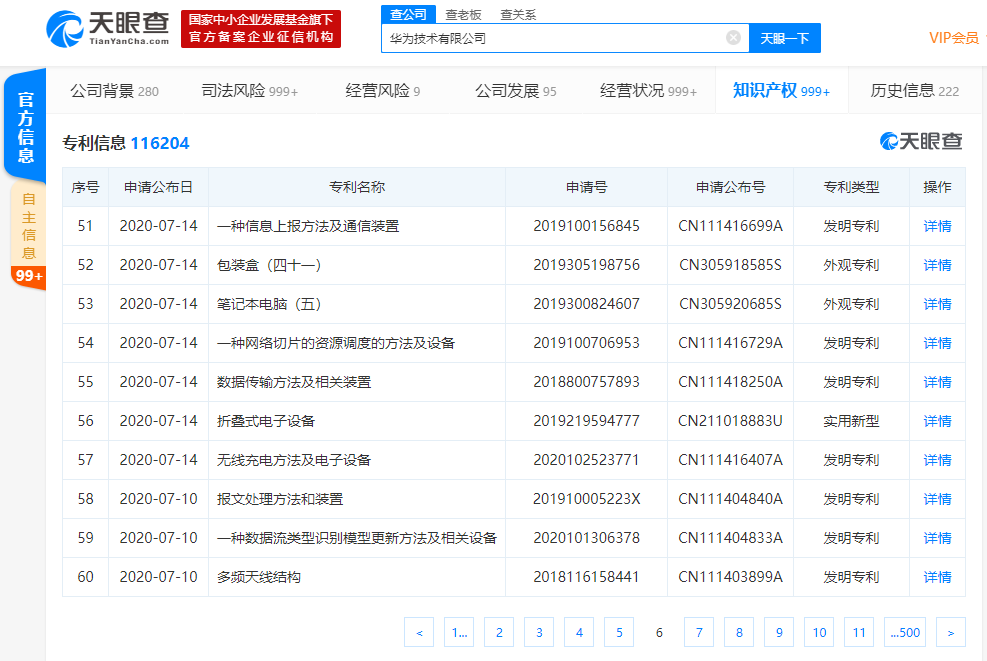The height and width of the screenshot is (661, 987).
Task: Jump to the last page via ...500
Action: pyautogui.click(x=904, y=632)
